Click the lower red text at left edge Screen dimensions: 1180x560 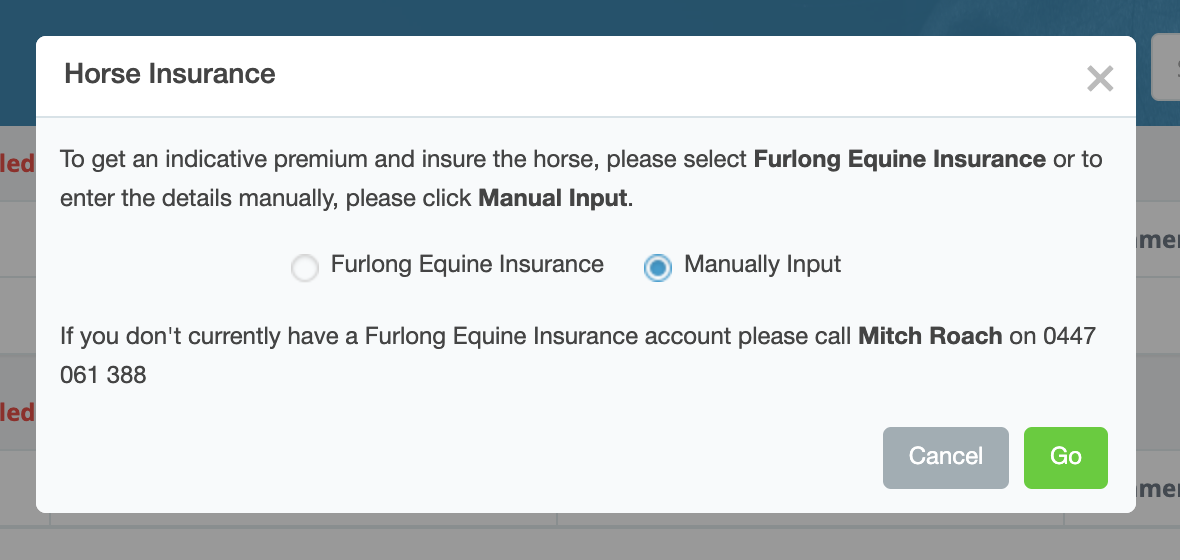coord(17,412)
